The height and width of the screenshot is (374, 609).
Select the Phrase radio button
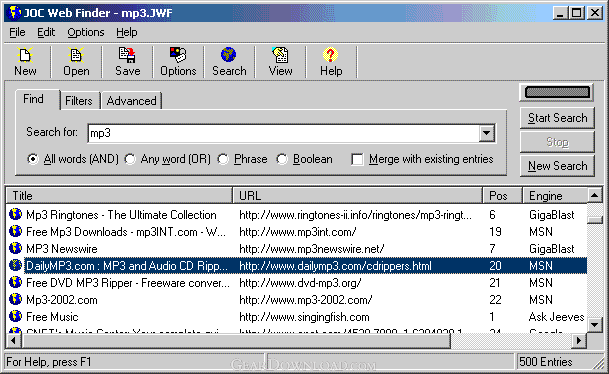pos(223,159)
